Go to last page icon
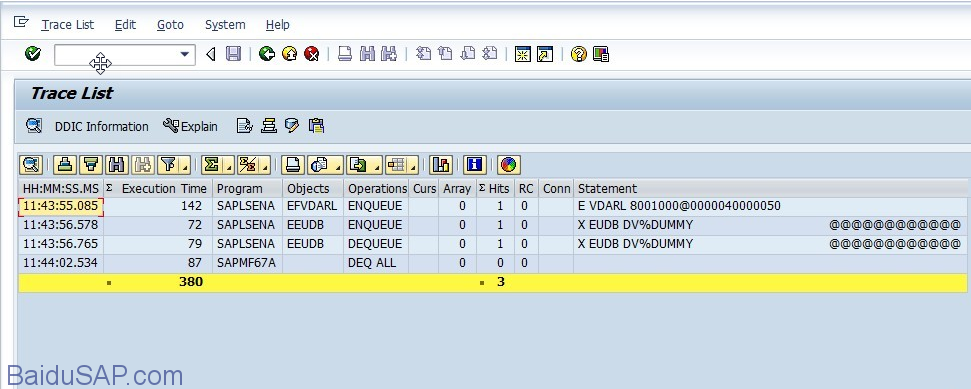The height and width of the screenshot is (389, 971). [490, 54]
